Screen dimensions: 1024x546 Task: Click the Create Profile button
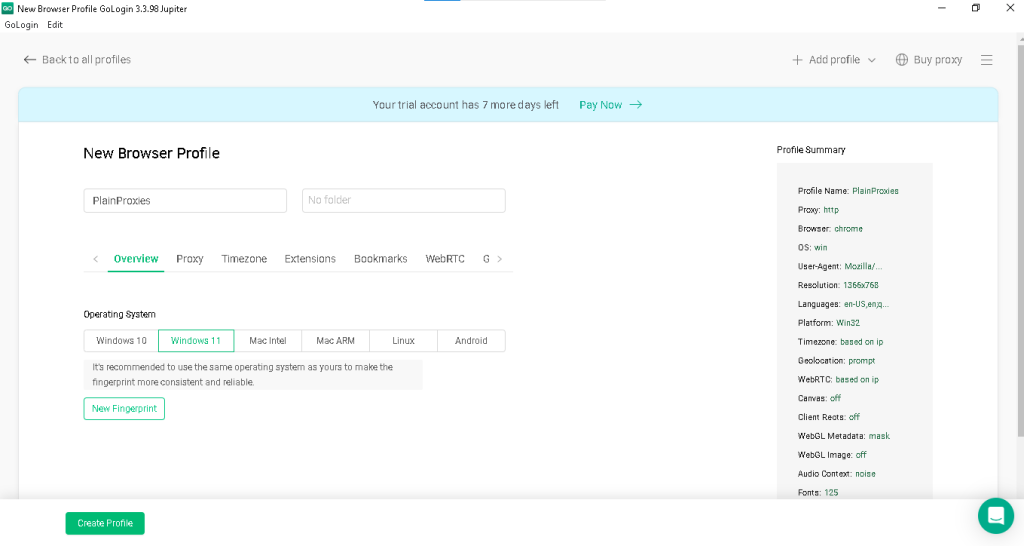[105, 523]
